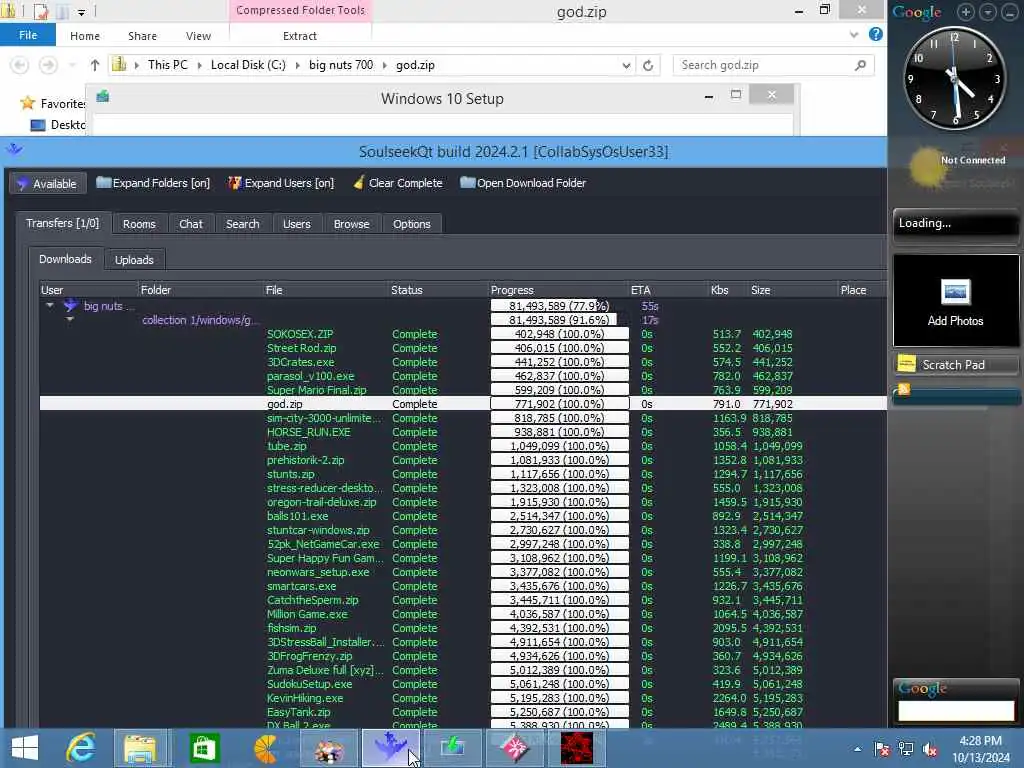
Task: Select the Downloads subtab
Action: click(65, 259)
